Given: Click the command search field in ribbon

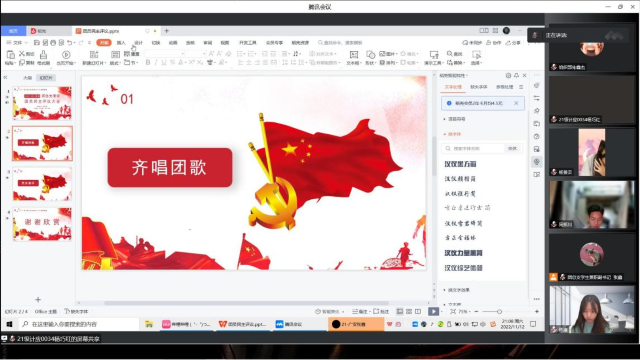Looking at the screenshot, I should (x=341, y=42).
